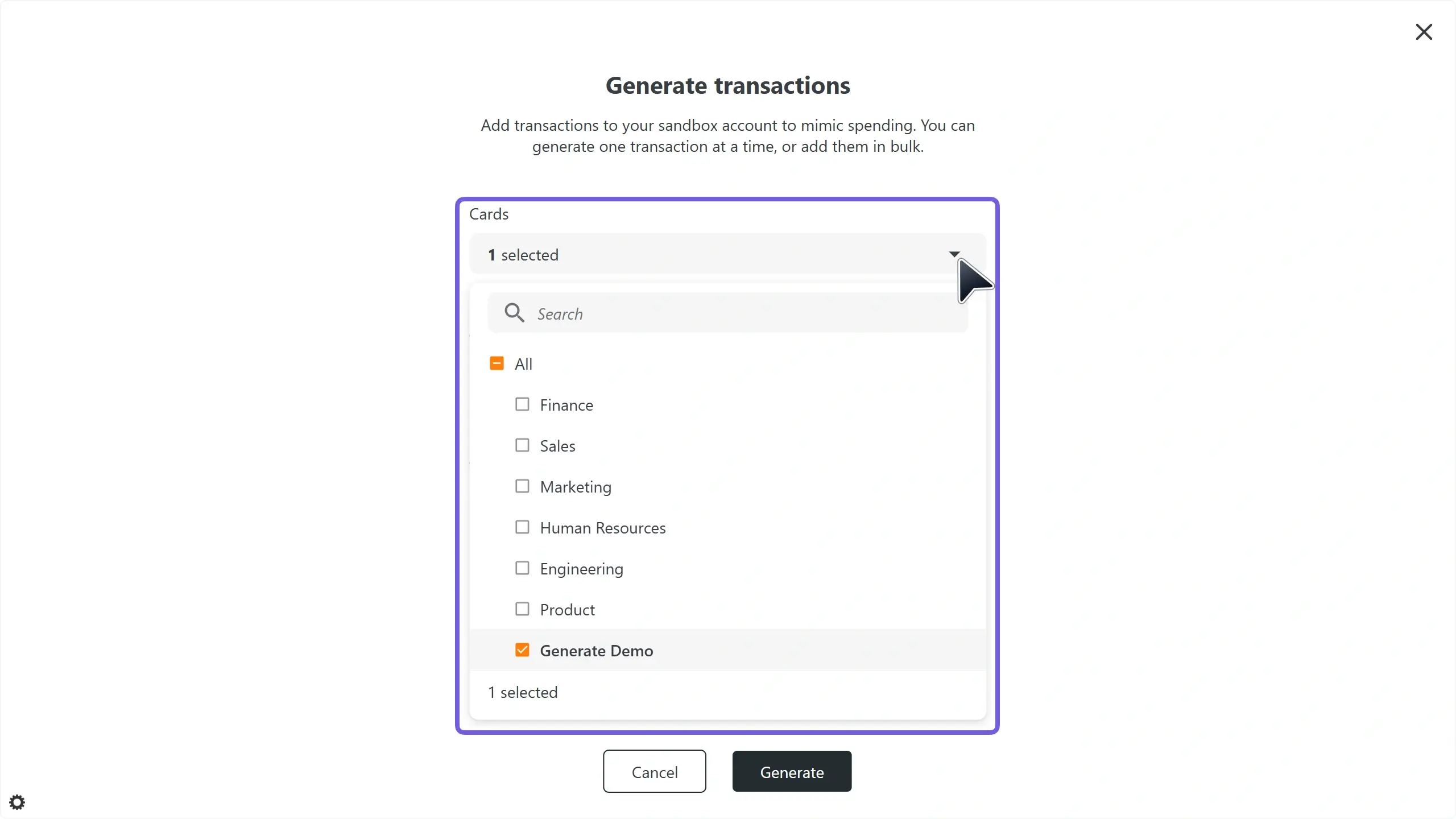Open the settings gear icon
Viewport: 1456px width, 819px height.
pyautogui.click(x=17, y=802)
